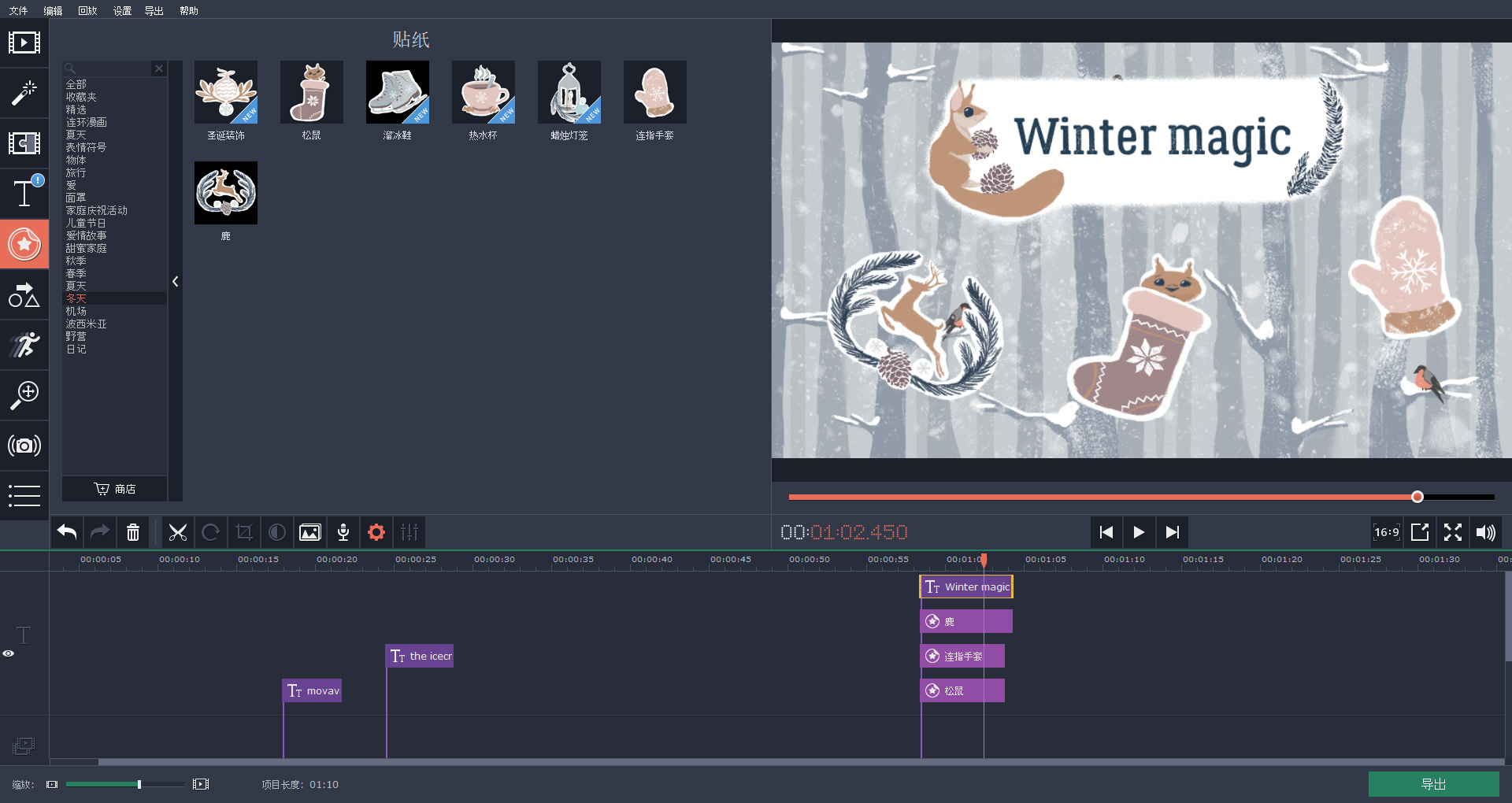Click the record audio microphone icon

point(343,533)
